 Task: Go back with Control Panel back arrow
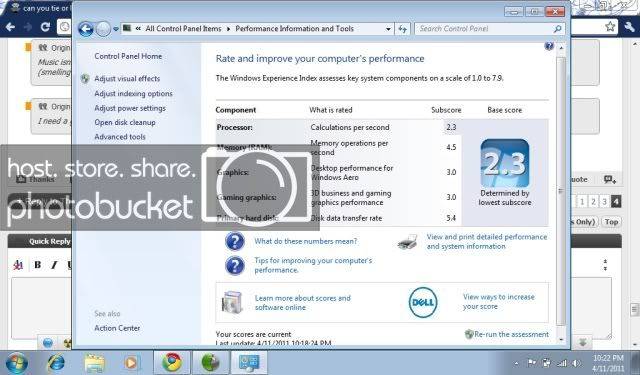[86, 29]
